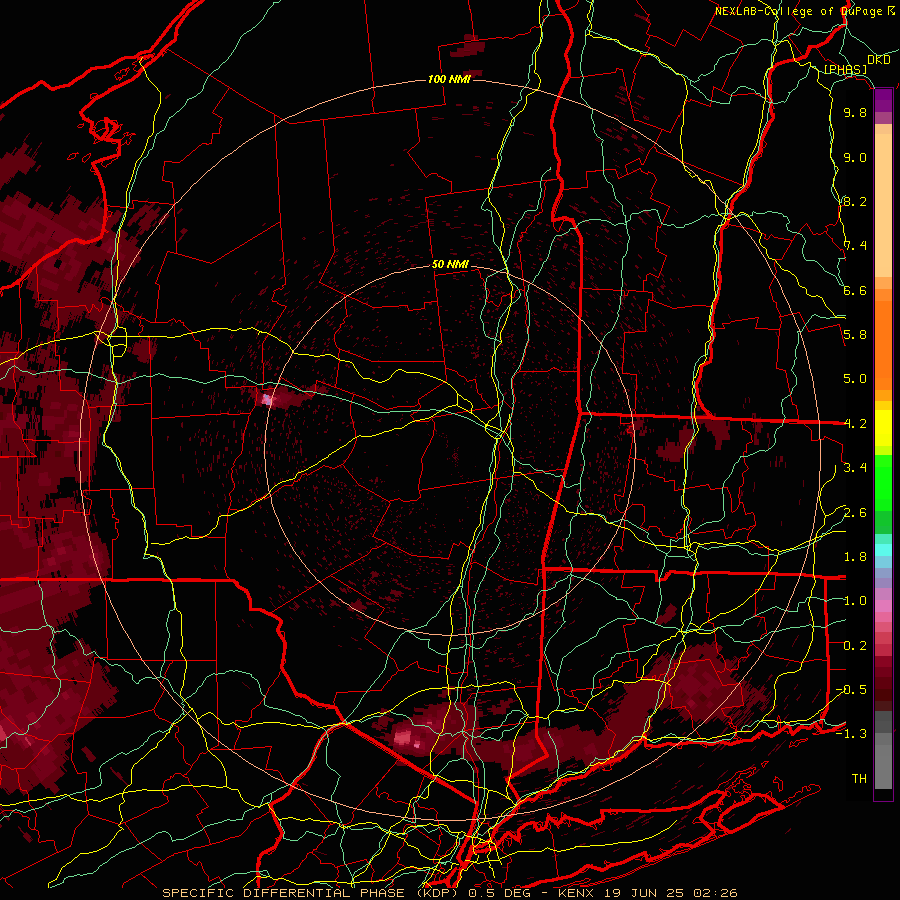The height and width of the screenshot is (900, 900).
Task: Click the 9.0 value on the color scale
Action: (855, 158)
